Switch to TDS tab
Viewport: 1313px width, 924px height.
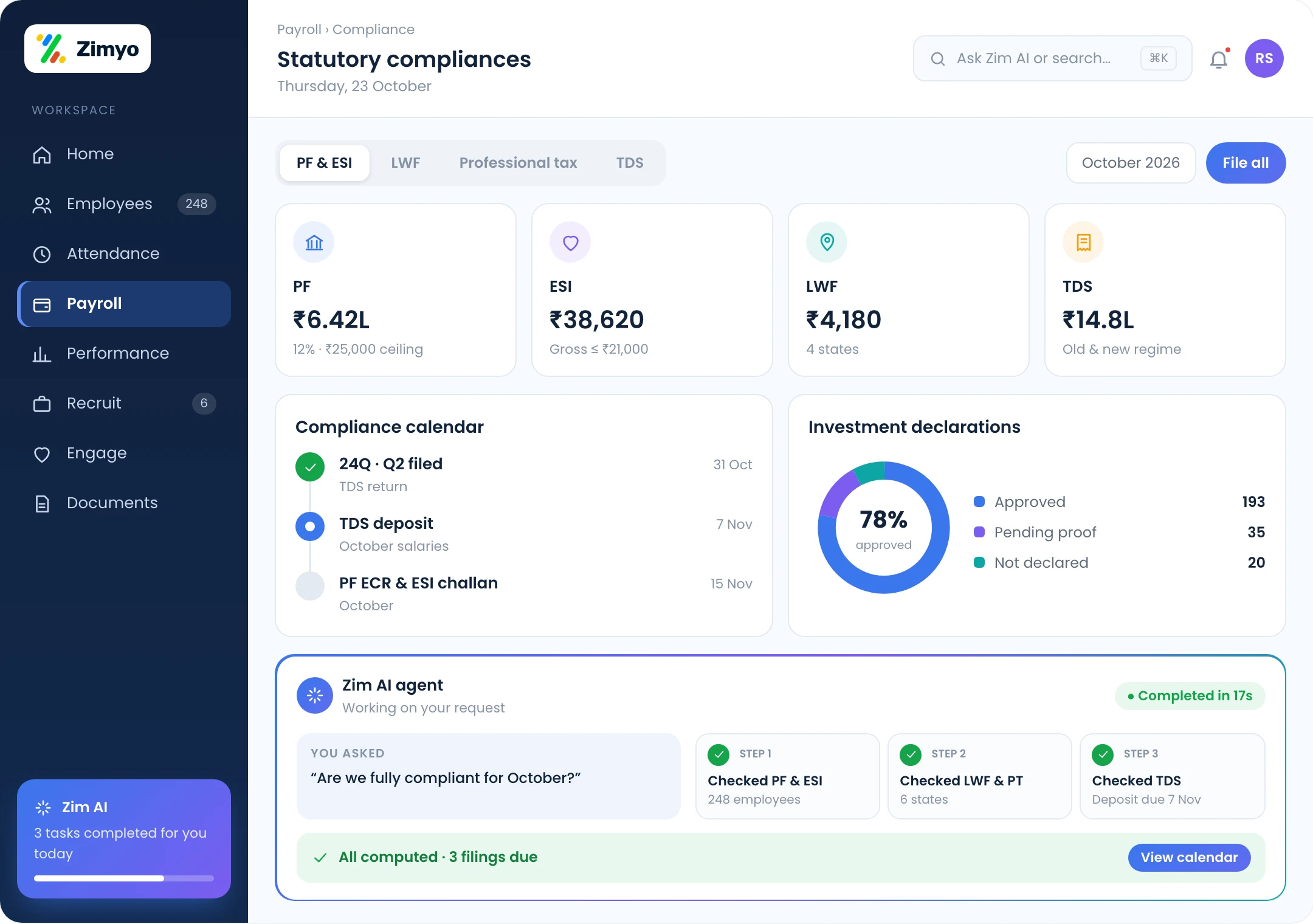tap(630, 163)
